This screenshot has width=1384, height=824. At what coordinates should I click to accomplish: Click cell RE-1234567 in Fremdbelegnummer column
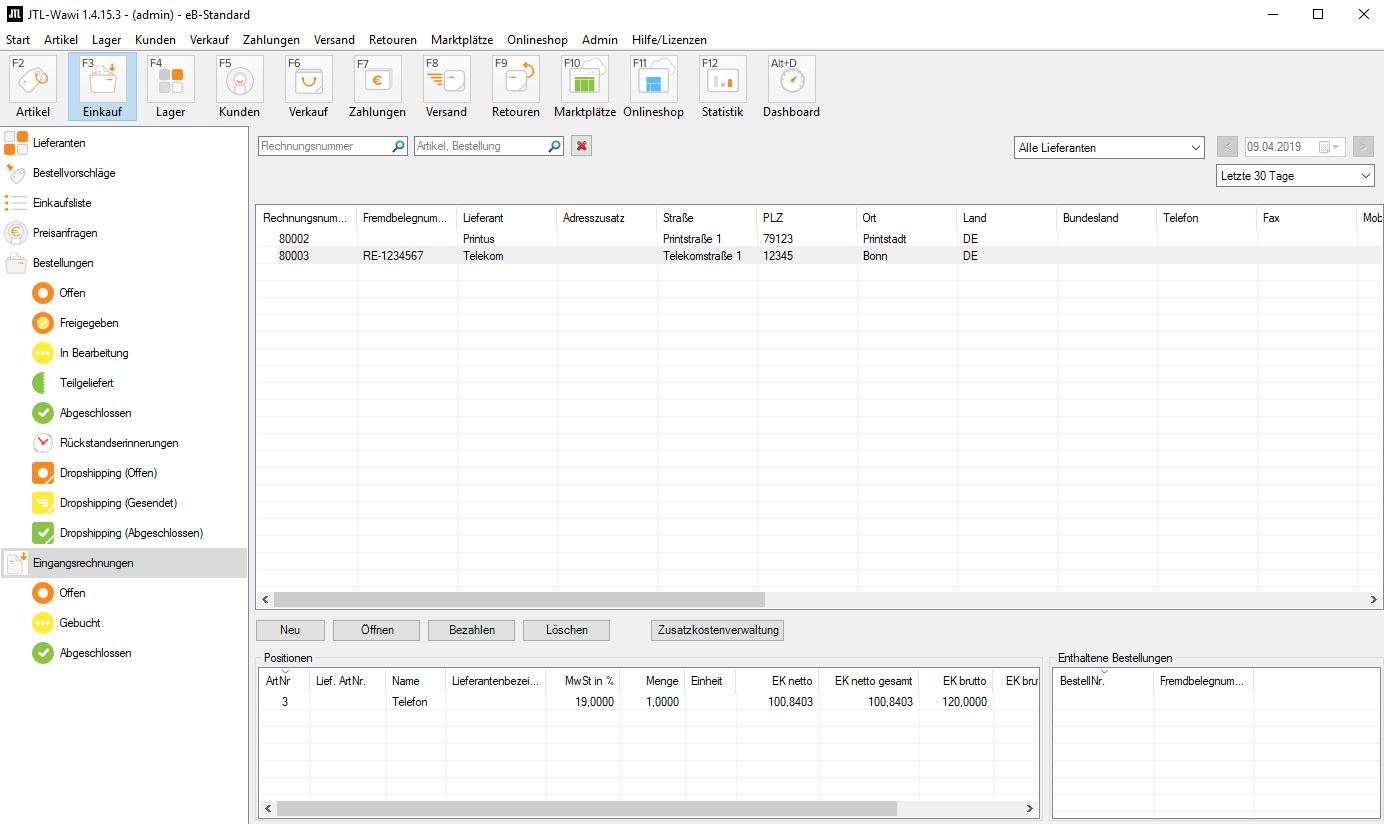407,256
